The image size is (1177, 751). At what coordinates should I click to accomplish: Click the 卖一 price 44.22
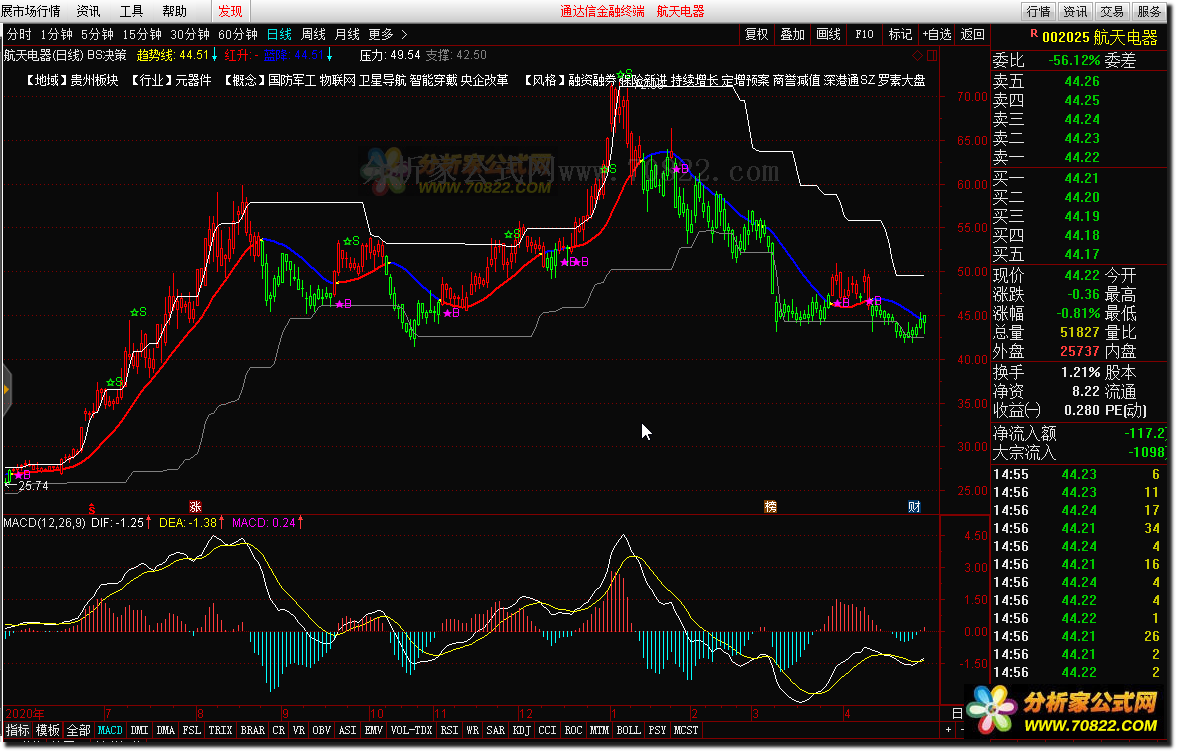click(x=1082, y=157)
